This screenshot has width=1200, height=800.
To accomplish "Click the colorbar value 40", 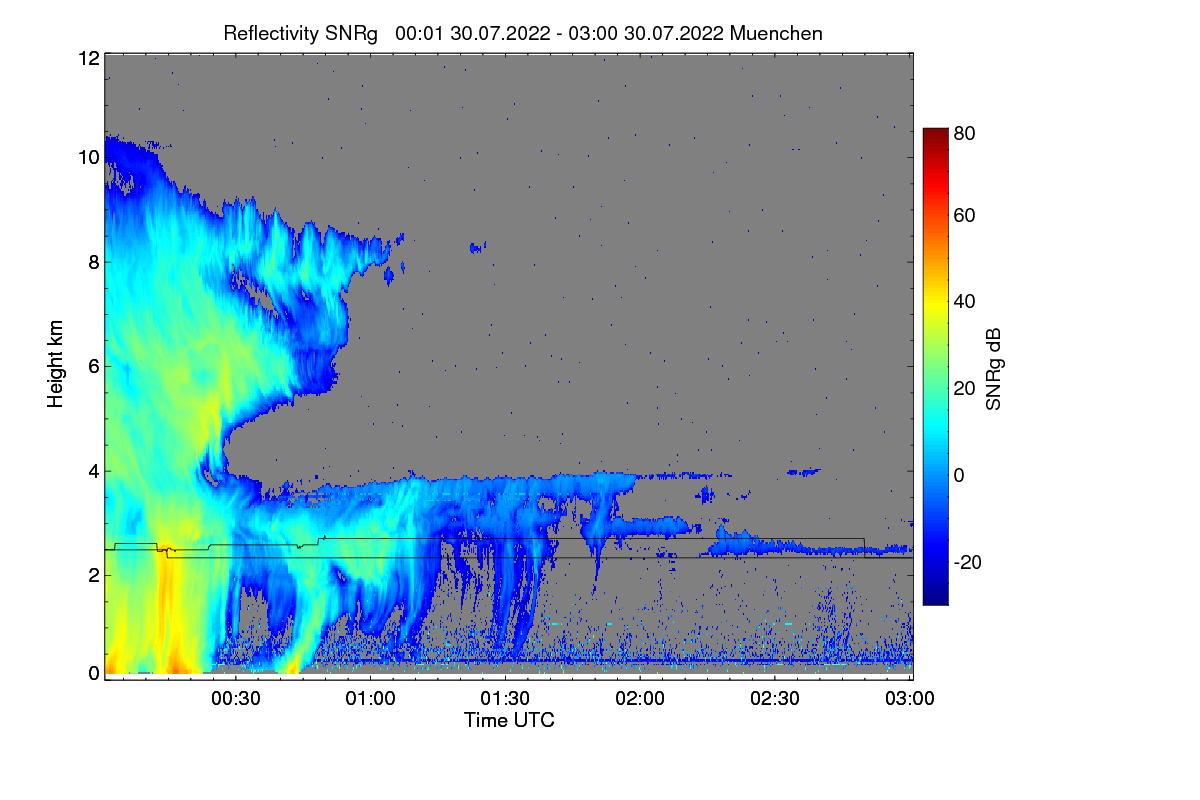I will tap(965, 301).
